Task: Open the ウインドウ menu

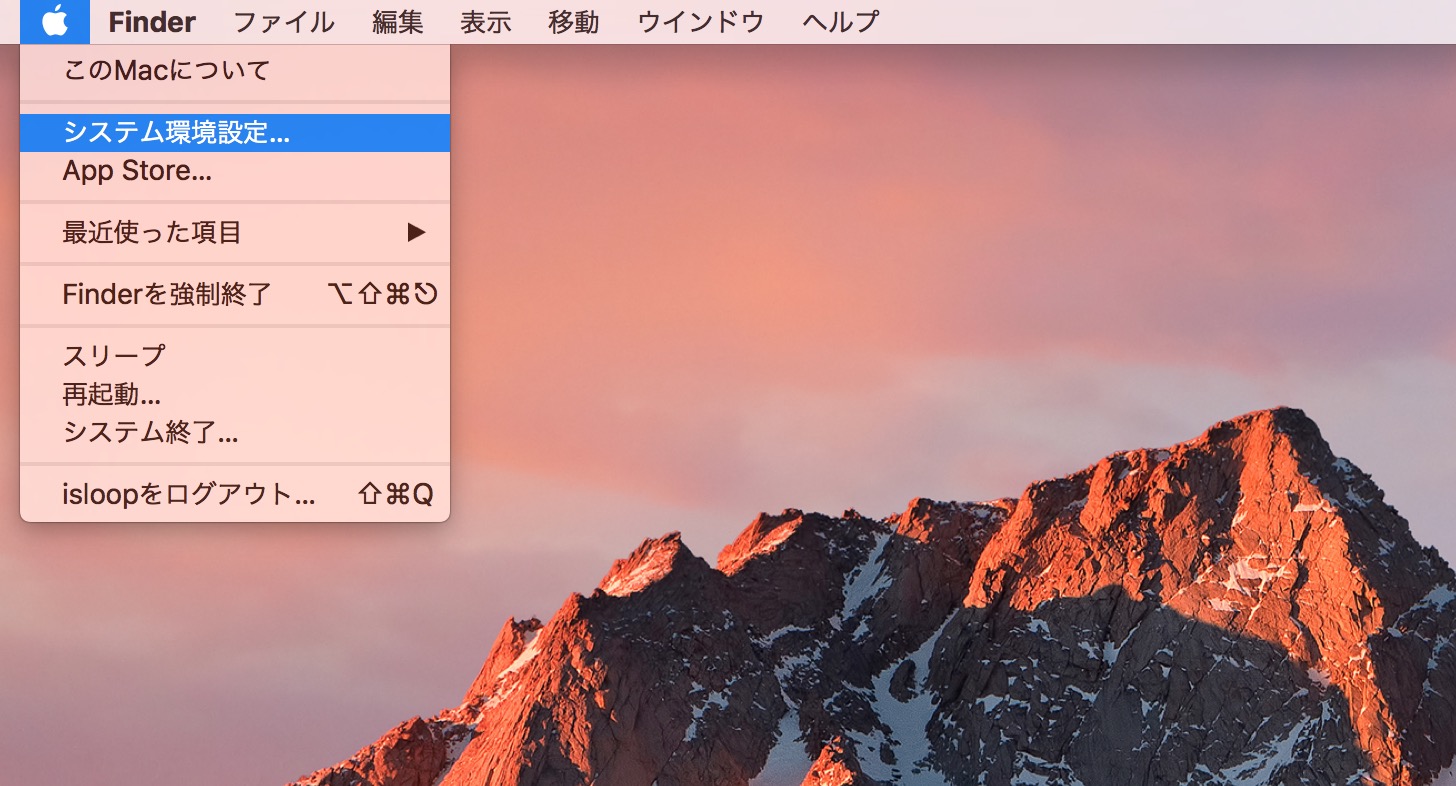Action: [700, 22]
